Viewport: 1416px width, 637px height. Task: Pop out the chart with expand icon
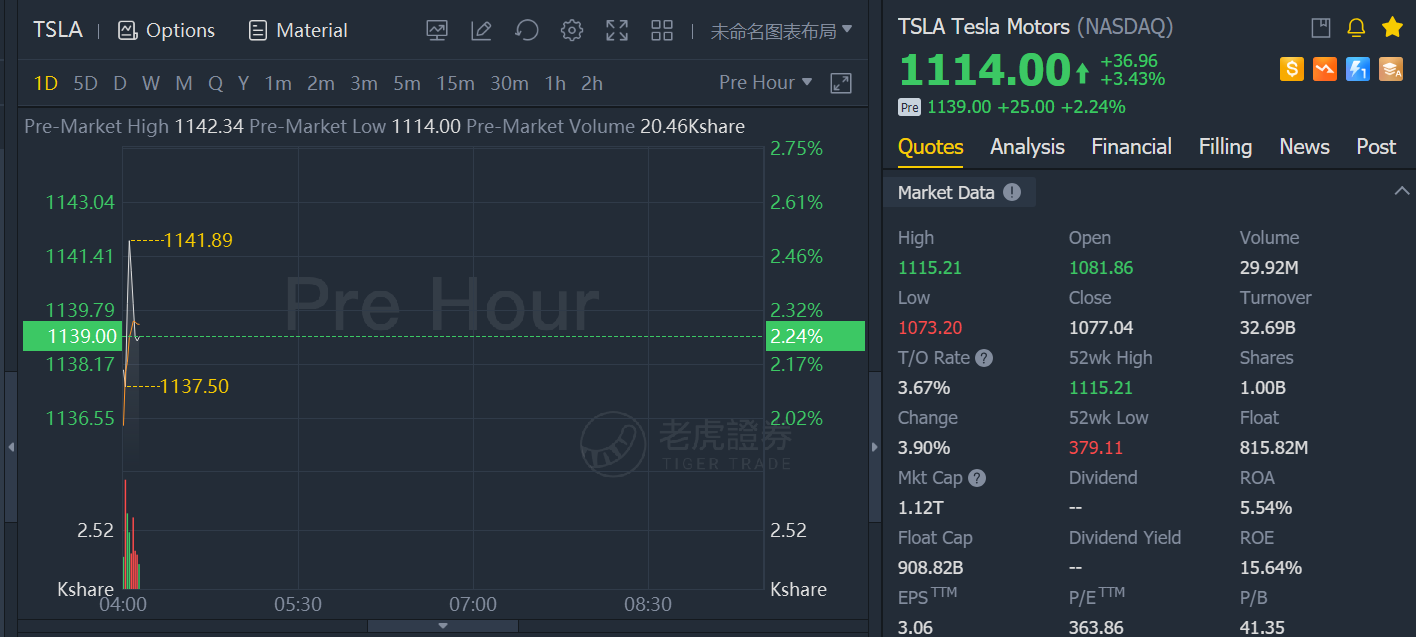[x=841, y=83]
